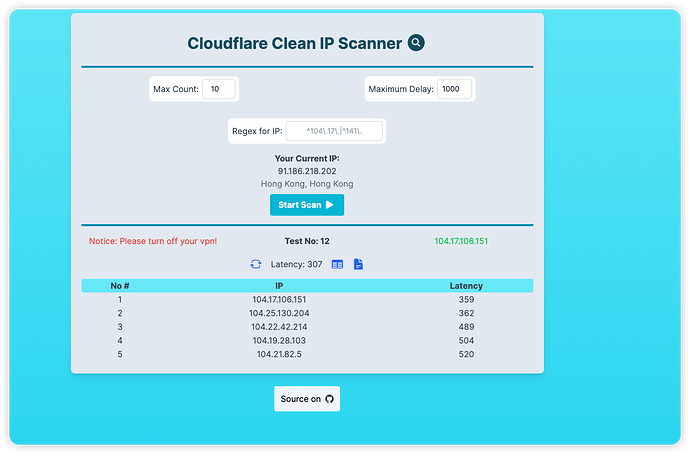
Task: Open the Source on GitHub link
Action: (307, 399)
